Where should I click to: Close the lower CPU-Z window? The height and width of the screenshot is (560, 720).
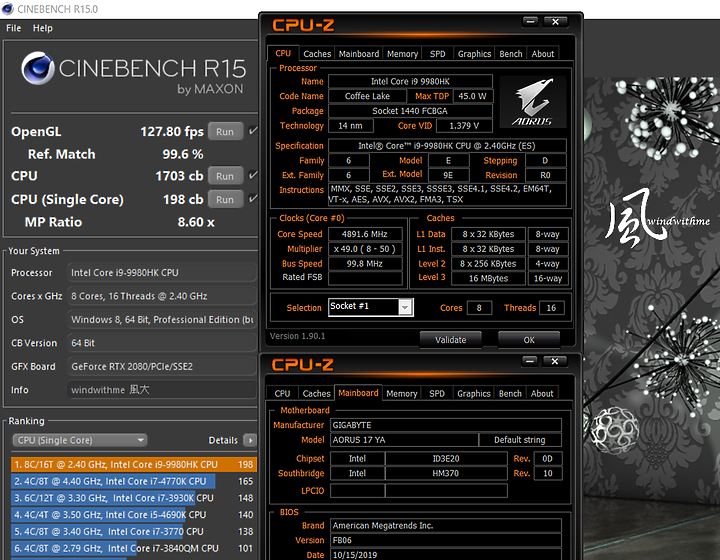coord(555,361)
